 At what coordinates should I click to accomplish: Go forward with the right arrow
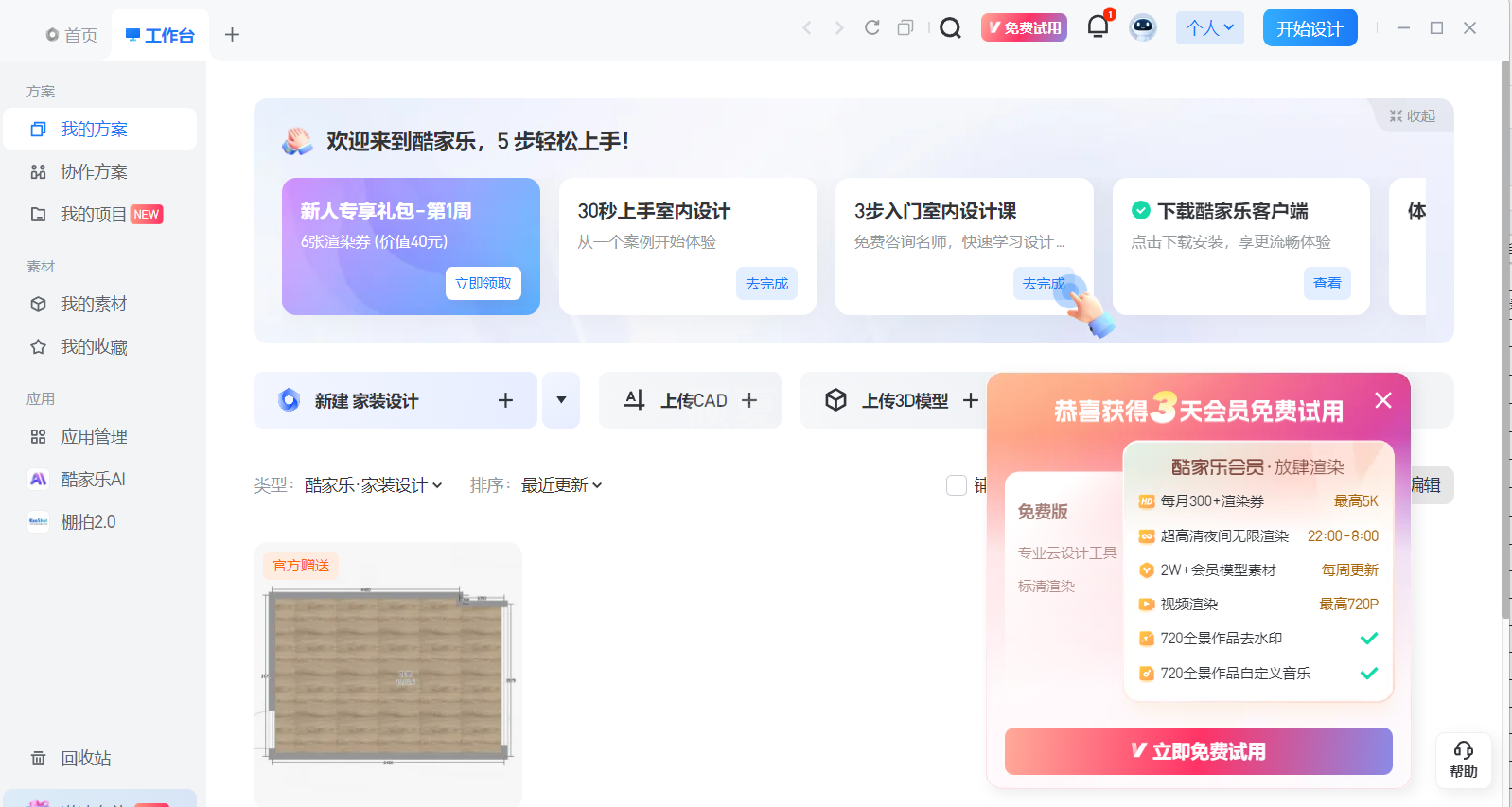pyautogui.click(x=839, y=28)
